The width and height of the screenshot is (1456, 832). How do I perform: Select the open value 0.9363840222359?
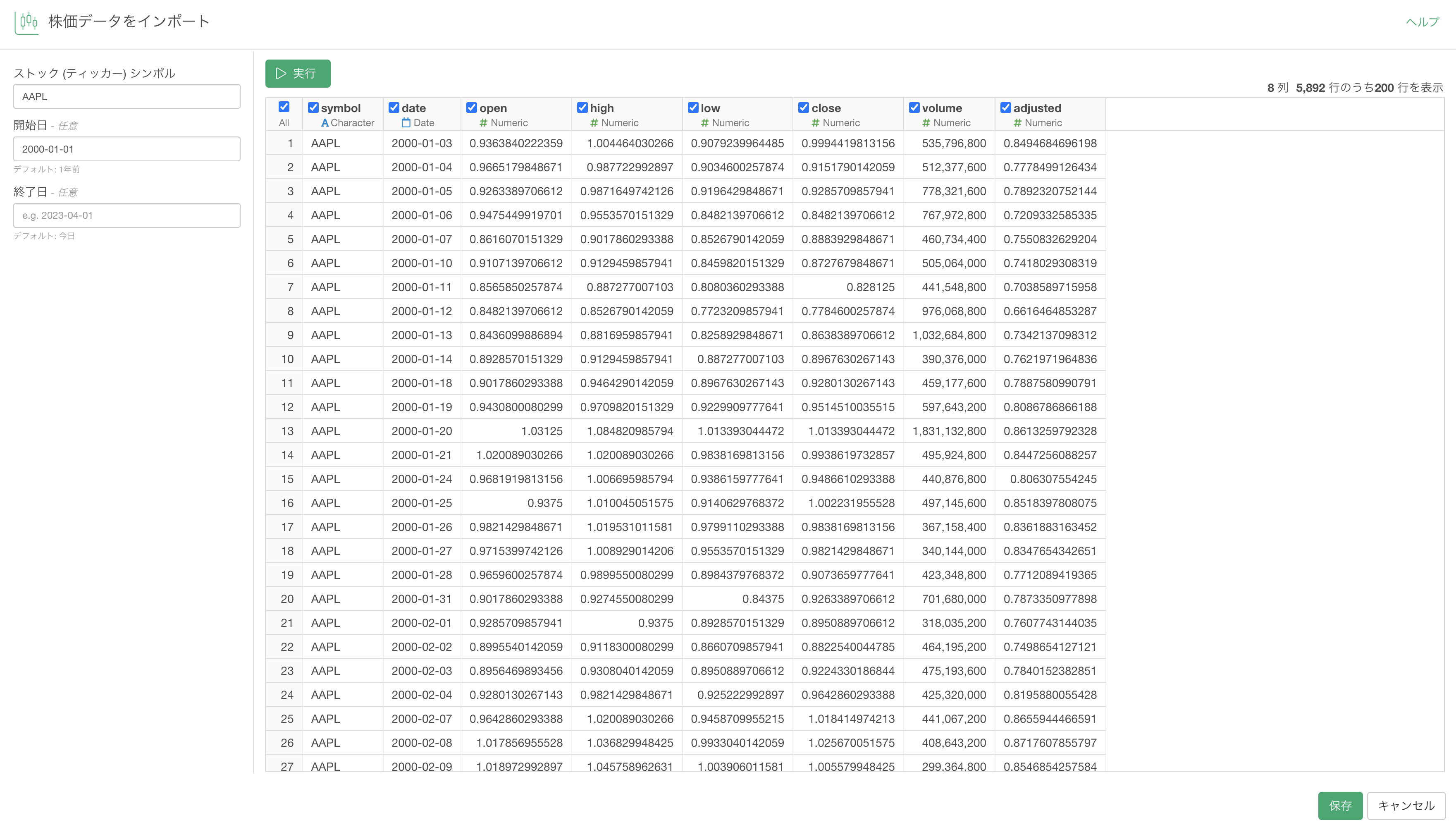click(x=516, y=143)
